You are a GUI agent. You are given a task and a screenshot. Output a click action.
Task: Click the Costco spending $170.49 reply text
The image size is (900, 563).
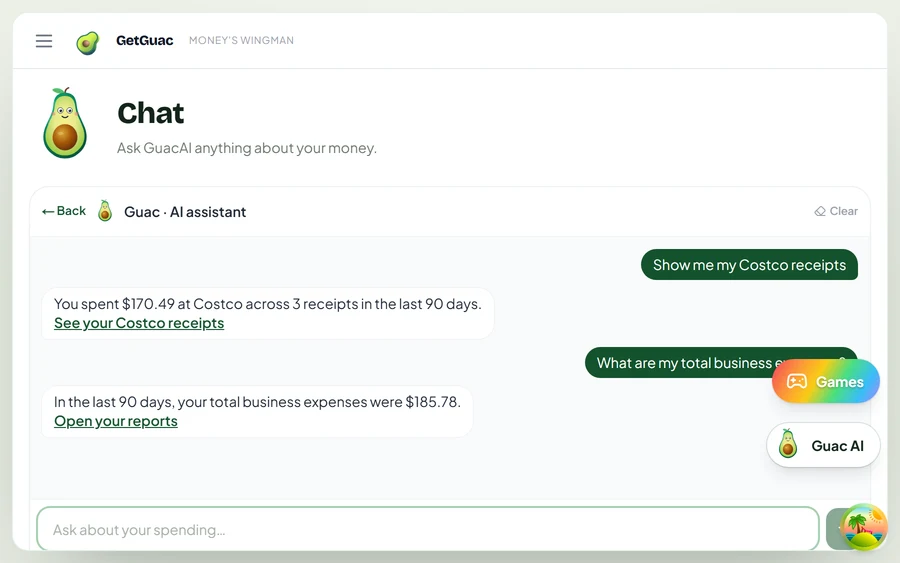[x=267, y=304]
